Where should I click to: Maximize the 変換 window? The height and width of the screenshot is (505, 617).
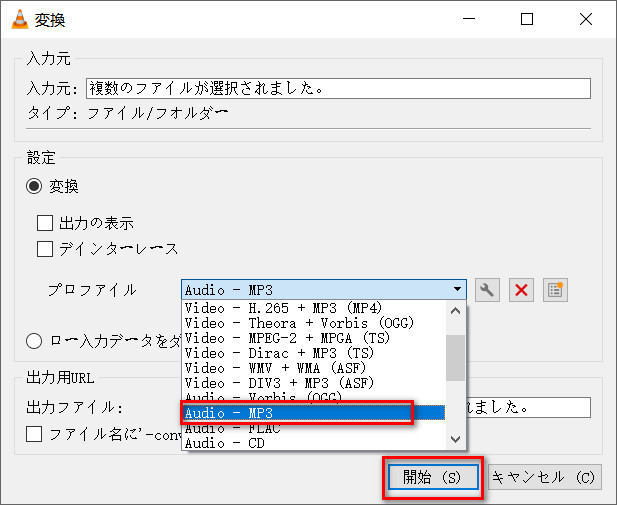527,19
